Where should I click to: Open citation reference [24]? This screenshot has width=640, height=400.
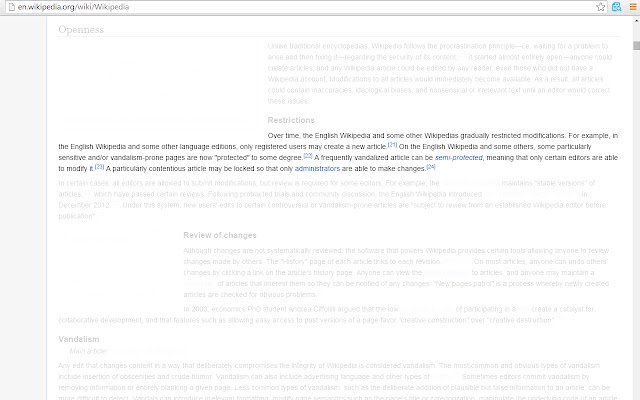[431, 167]
